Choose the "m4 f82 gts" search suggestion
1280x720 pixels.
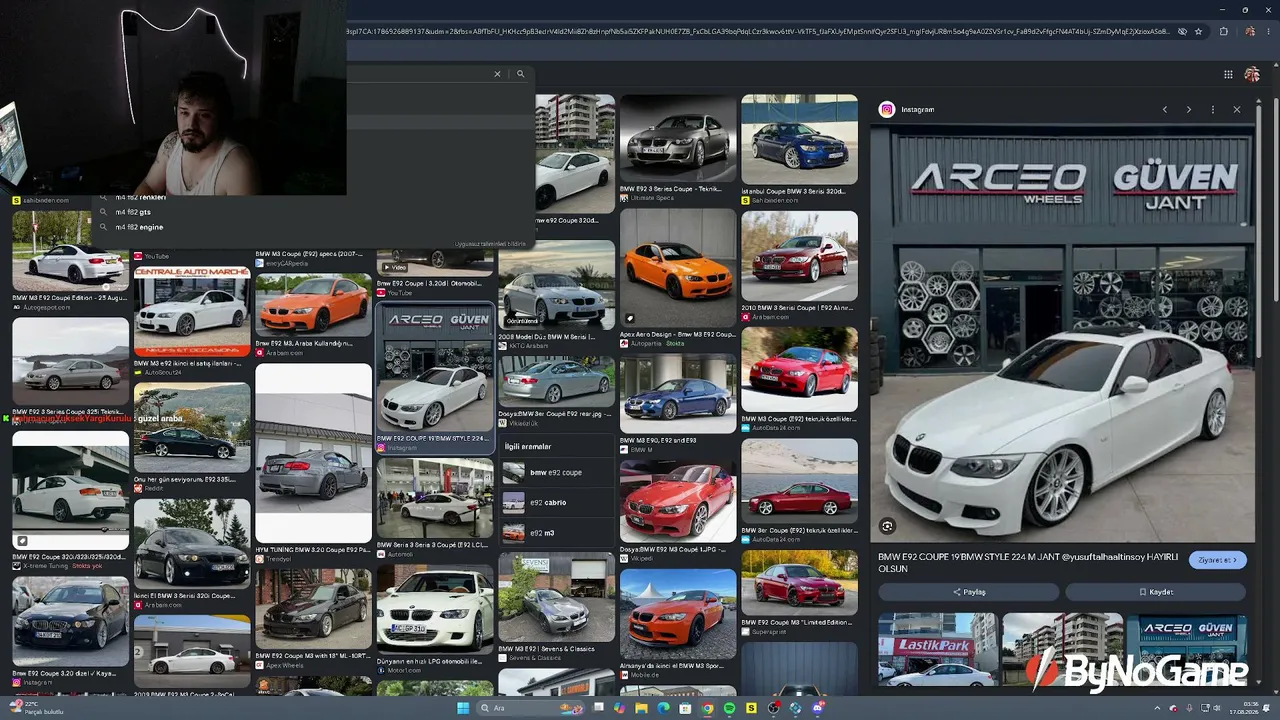click(x=133, y=212)
